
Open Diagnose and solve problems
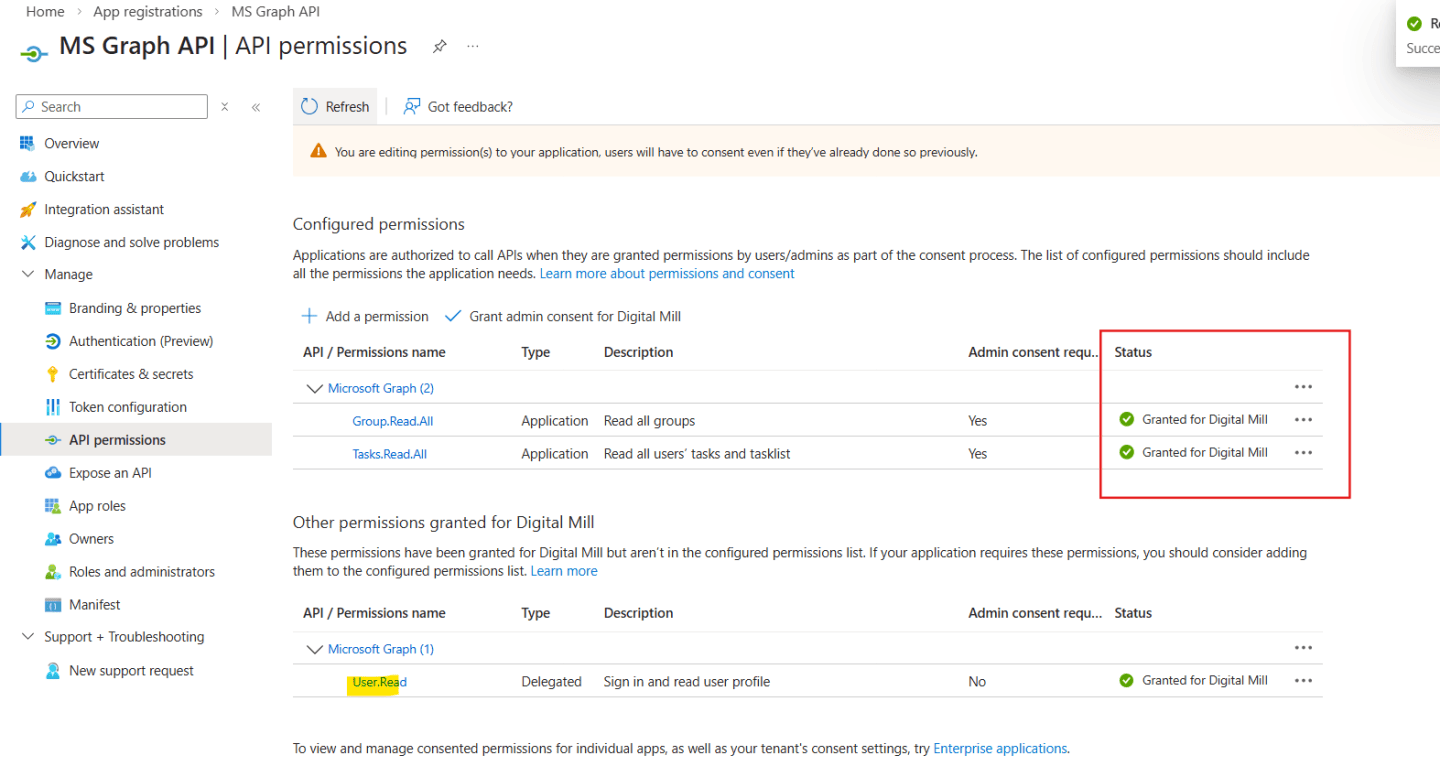point(131,242)
